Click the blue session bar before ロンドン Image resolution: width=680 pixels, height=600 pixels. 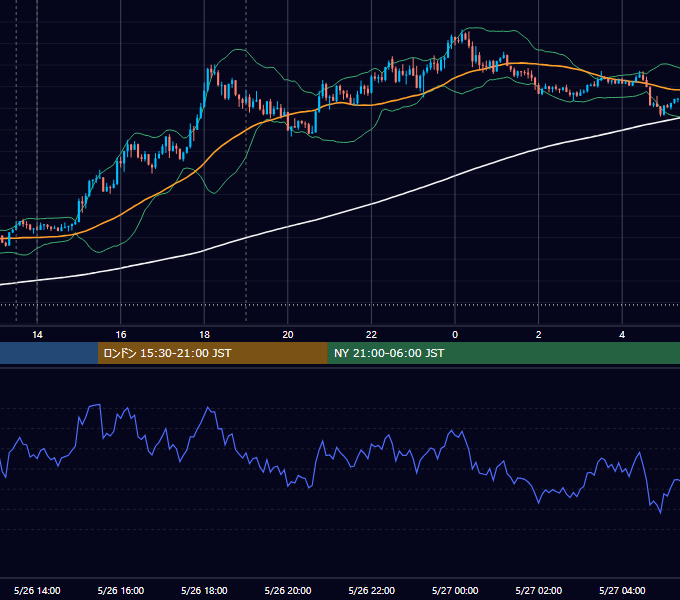(x=49, y=353)
